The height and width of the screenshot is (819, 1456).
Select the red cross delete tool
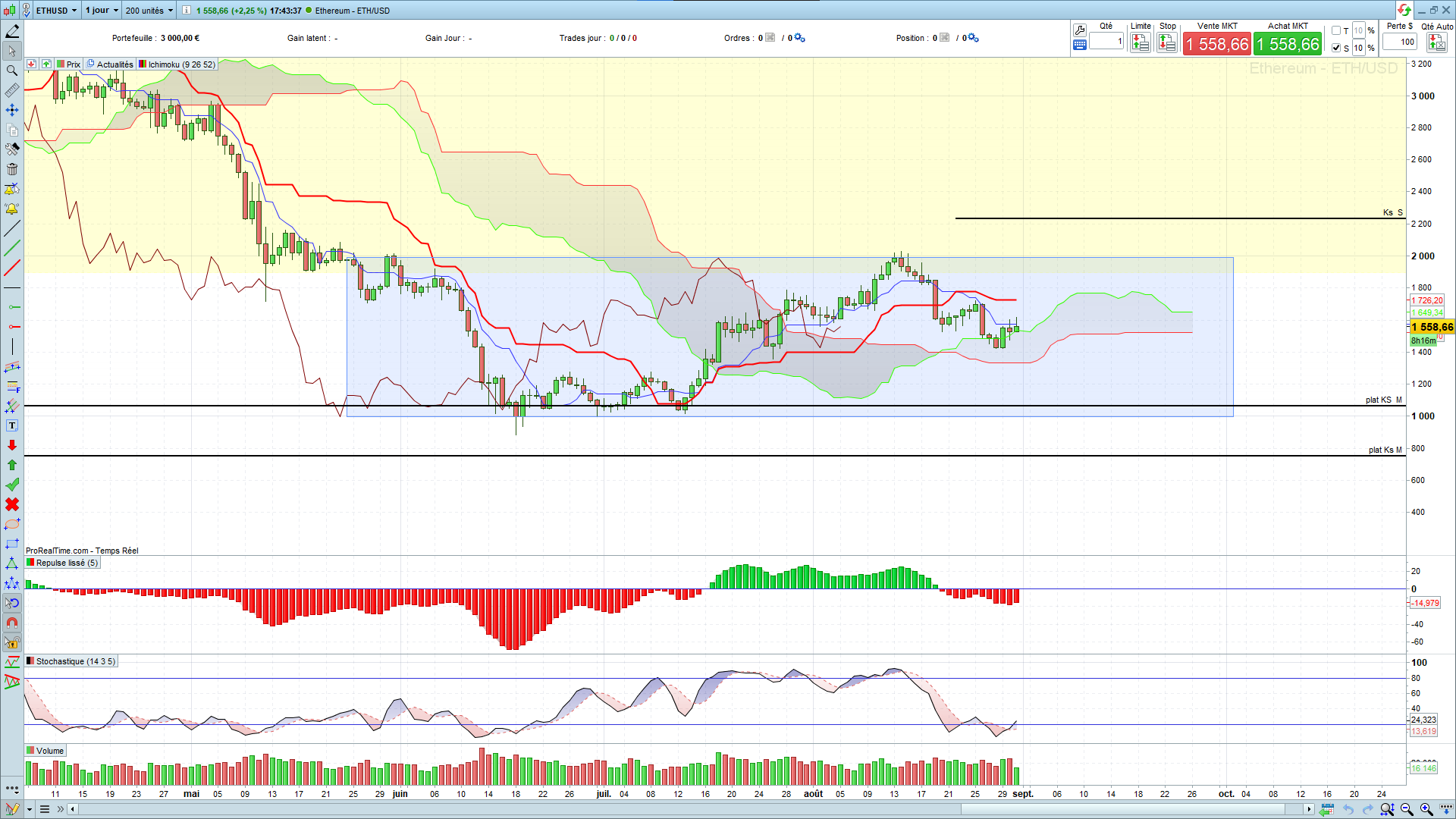12,504
